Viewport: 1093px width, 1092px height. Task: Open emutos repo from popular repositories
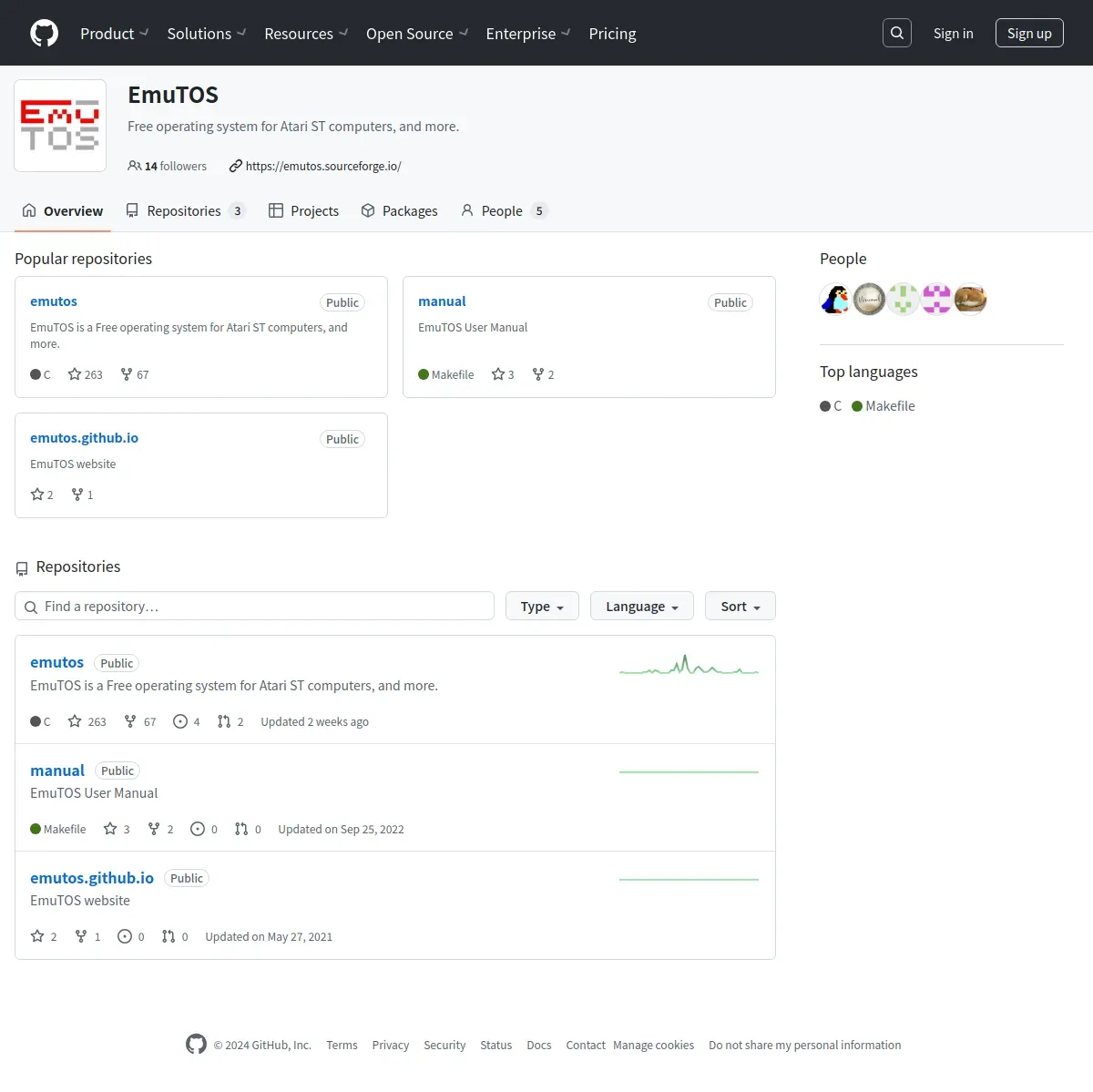pyautogui.click(x=54, y=301)
